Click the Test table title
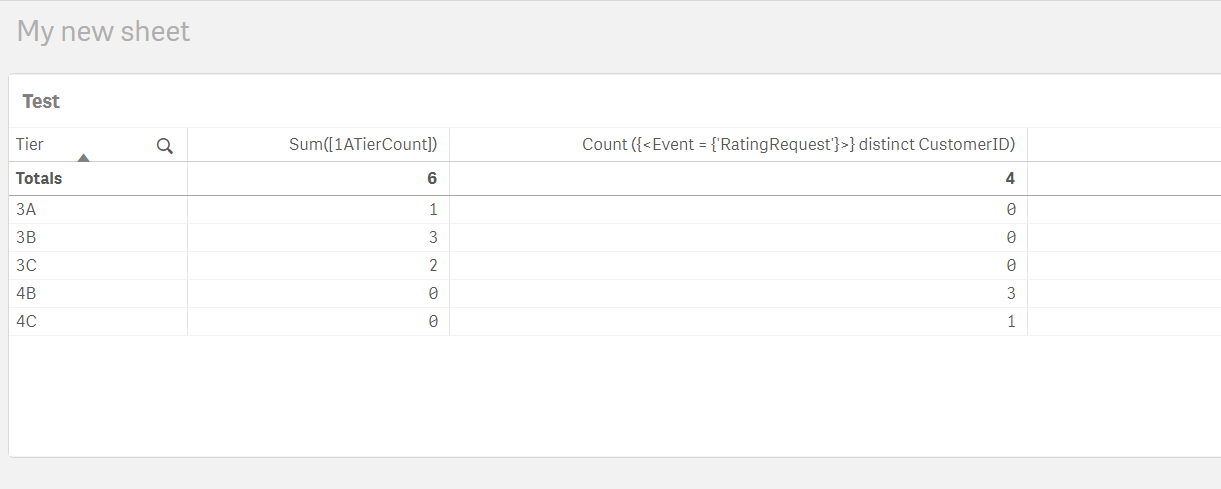This screenshot has height=489, width=1221. point(41,101)
